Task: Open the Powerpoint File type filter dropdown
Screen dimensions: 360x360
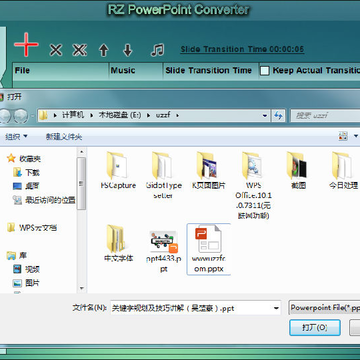Action: (x=324, y=308)
